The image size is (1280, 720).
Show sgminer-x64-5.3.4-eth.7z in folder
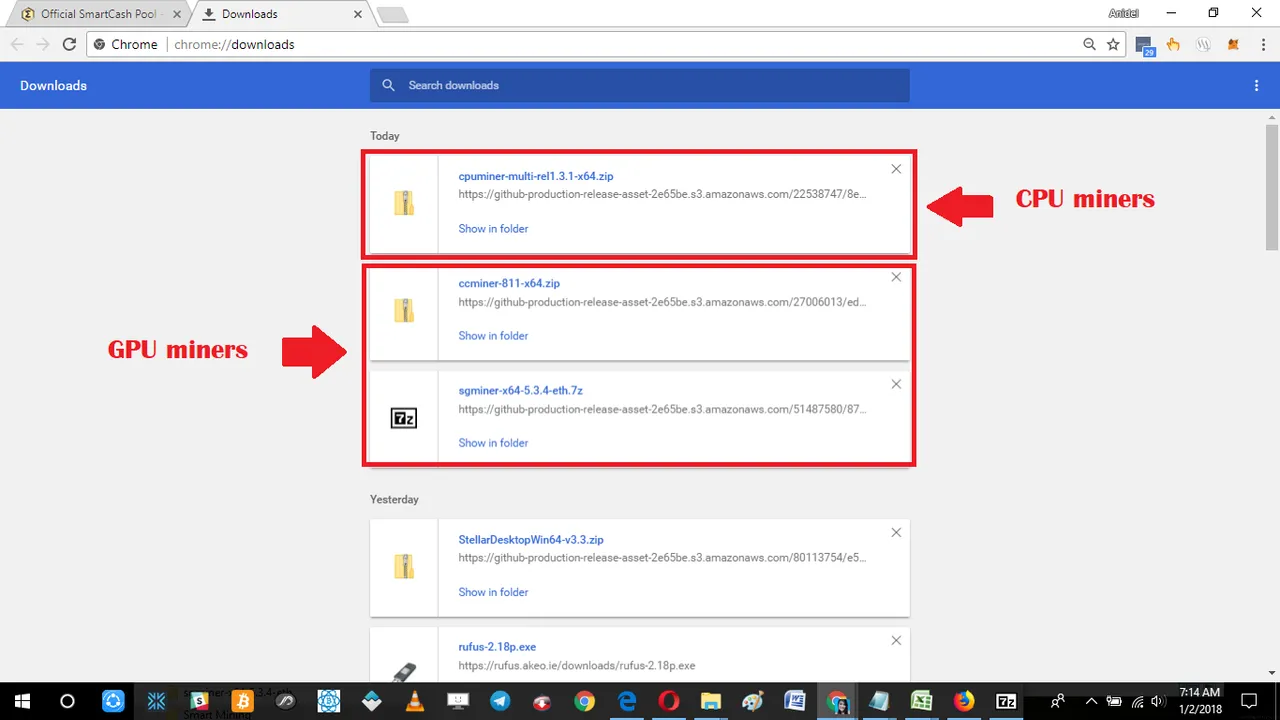pos(493,443)
